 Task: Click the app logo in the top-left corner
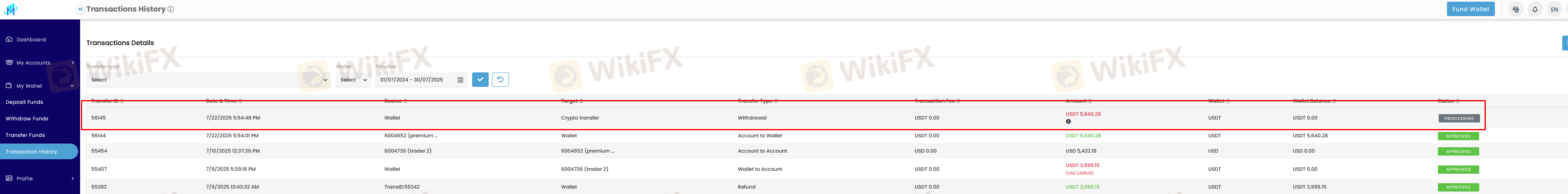(x=11, y=9)
